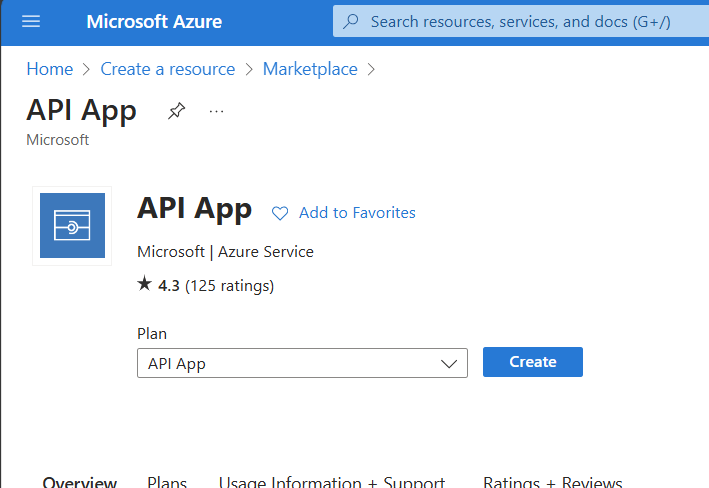The width and height of the screenshot is (709, 488).
Task: Open Create a resource breadcrumb
Action: tap(168, 69)
